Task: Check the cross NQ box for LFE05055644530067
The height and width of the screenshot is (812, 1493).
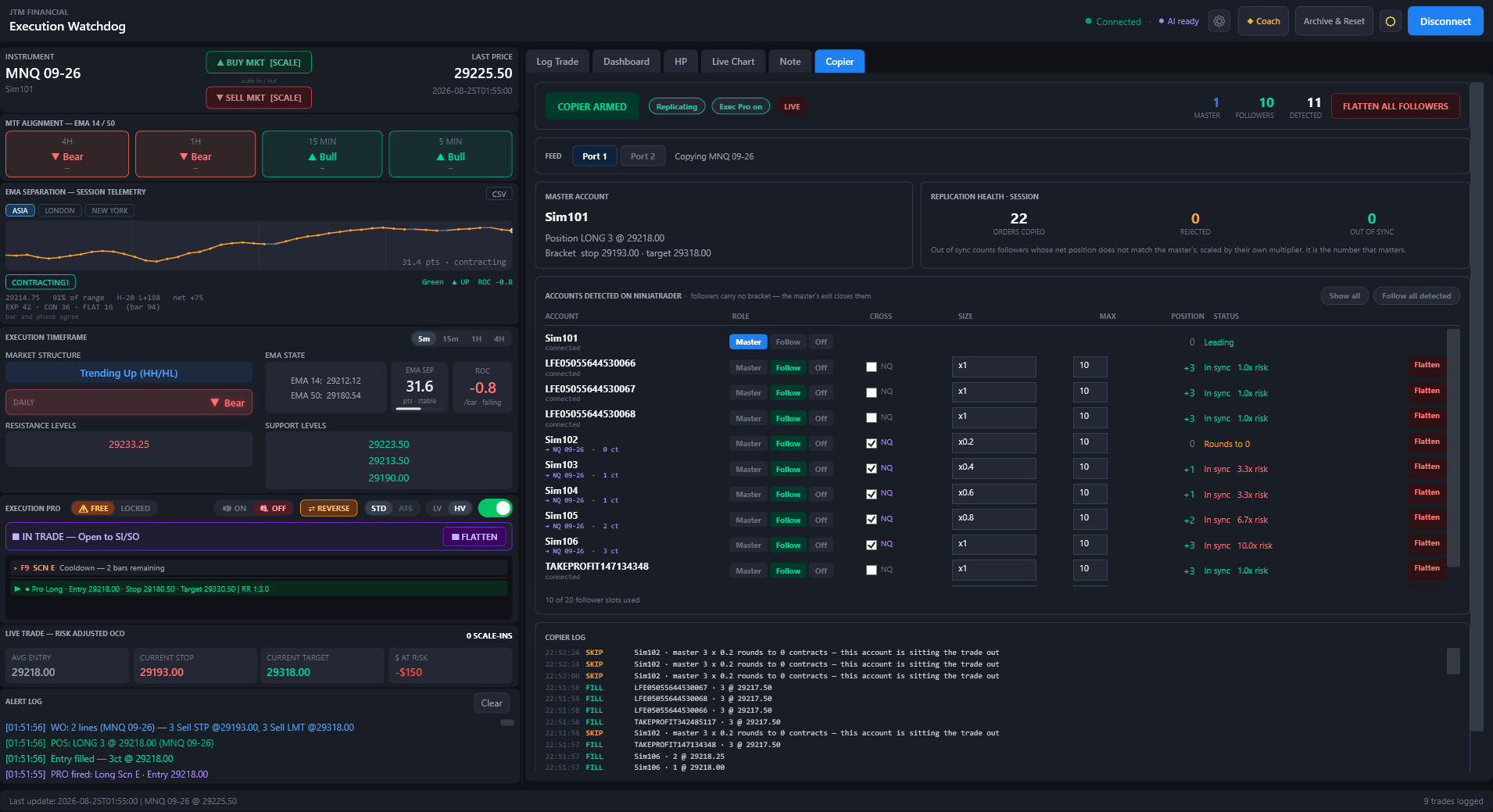Action: point(872,392)
